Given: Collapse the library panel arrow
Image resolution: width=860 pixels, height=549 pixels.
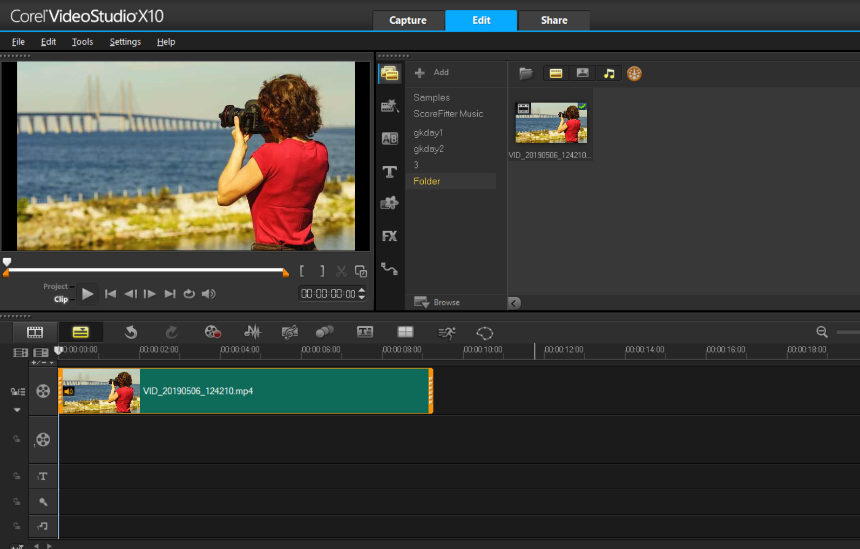Looking at the screenshot, I should click(514, 303).
